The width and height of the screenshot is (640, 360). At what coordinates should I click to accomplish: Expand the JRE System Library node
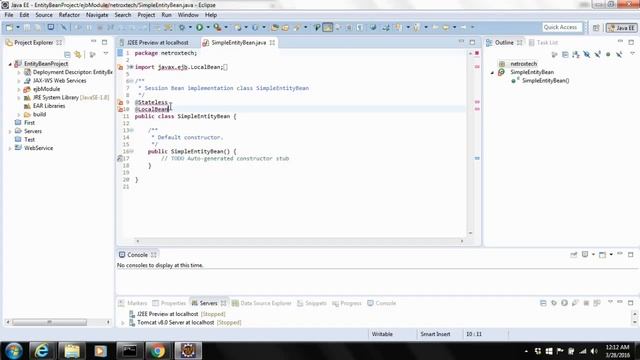(x=19, y=98)
